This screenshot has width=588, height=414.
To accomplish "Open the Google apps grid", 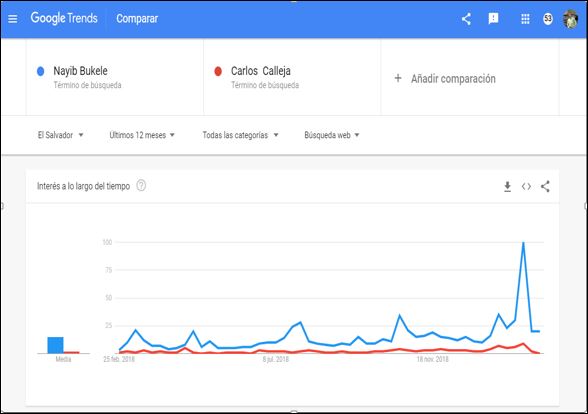I will 525,19.
